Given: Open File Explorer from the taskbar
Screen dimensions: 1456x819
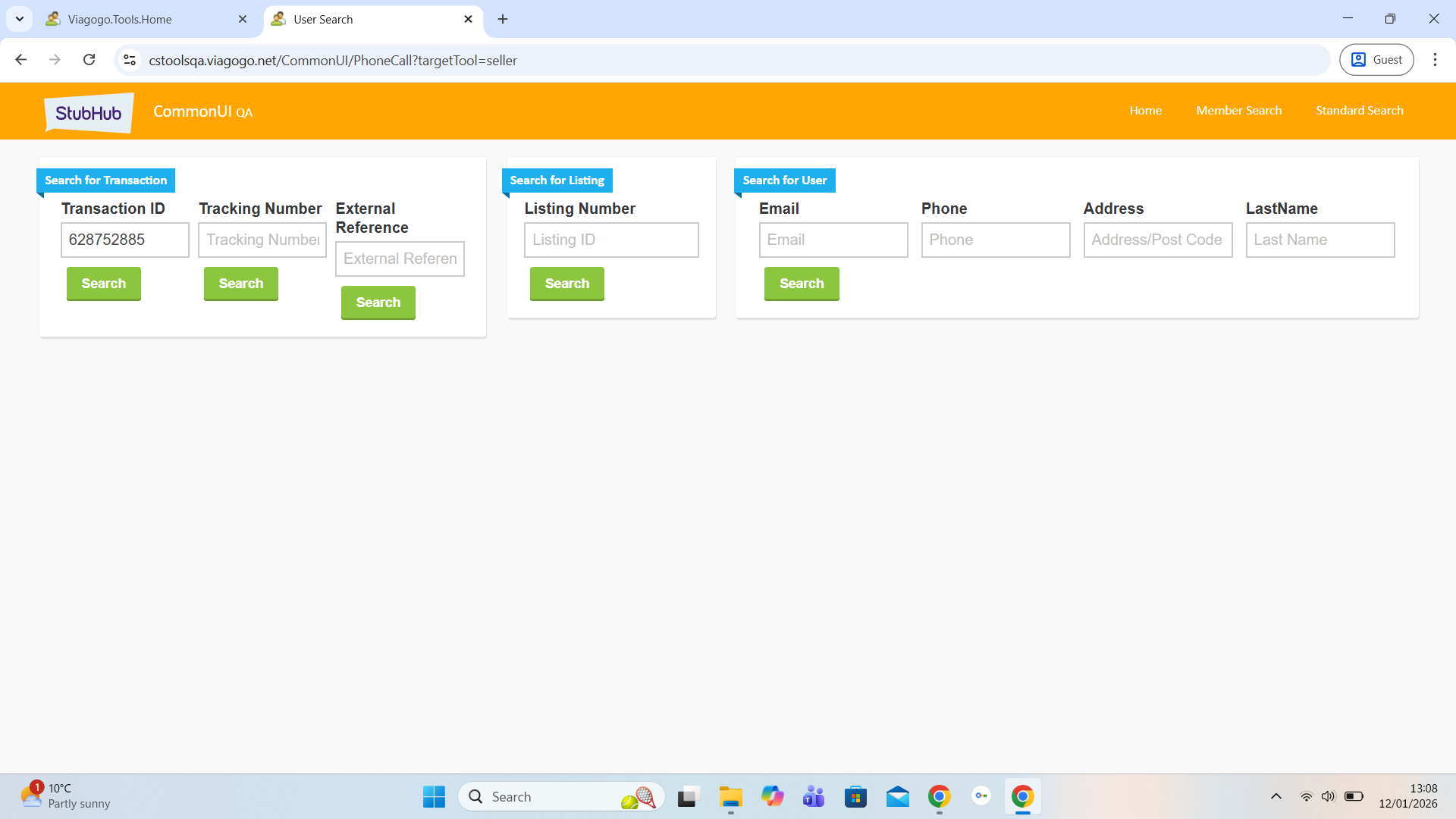Looking at the screenshot, I should (x=730, y=797).
